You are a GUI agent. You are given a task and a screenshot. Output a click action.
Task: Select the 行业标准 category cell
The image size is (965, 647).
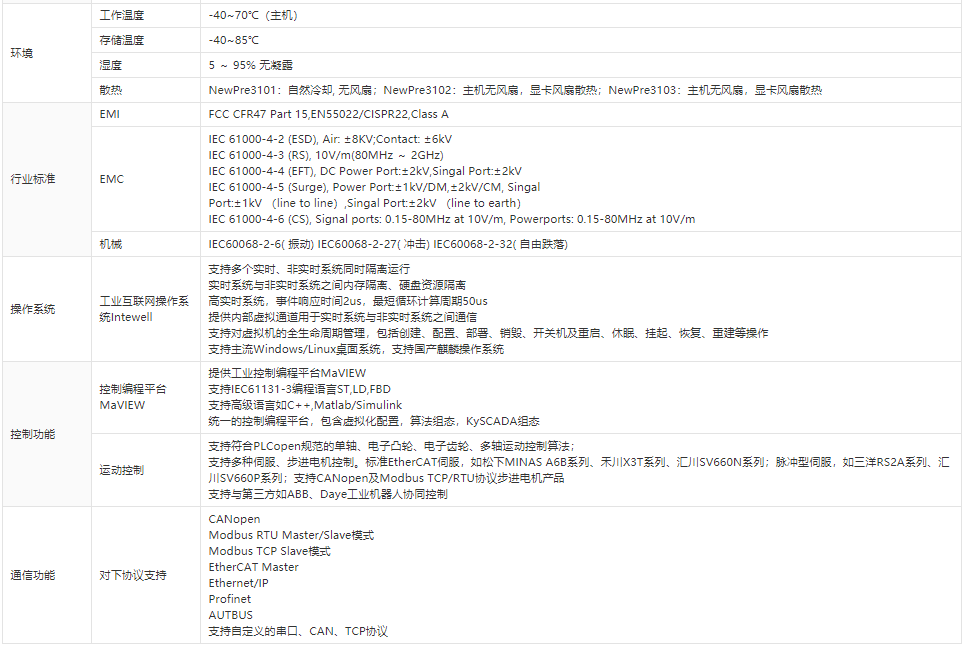pos(33,179)
